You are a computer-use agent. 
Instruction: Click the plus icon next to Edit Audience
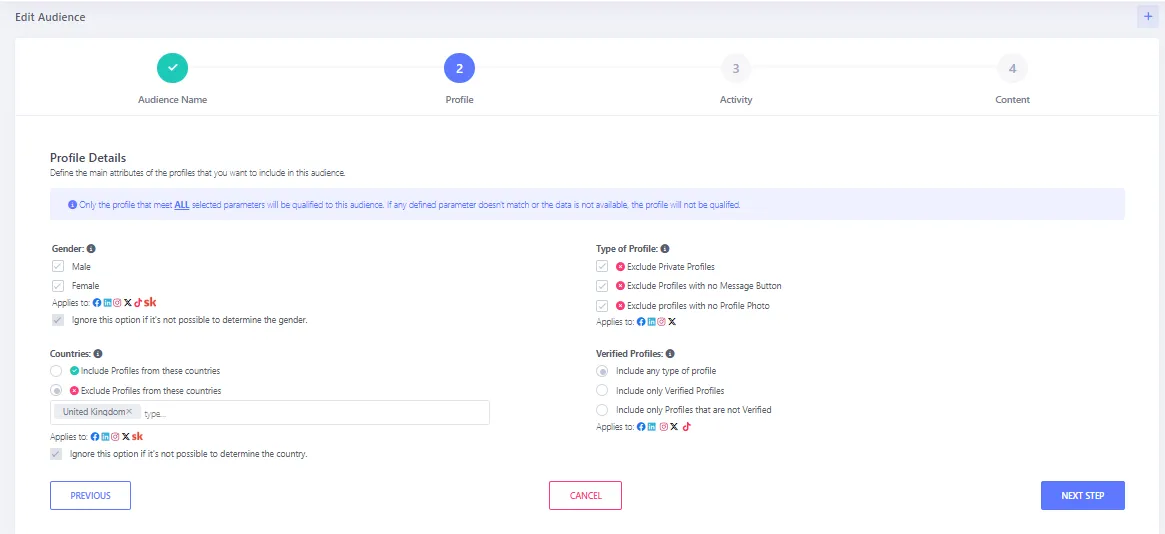(x=1148, y=16)
